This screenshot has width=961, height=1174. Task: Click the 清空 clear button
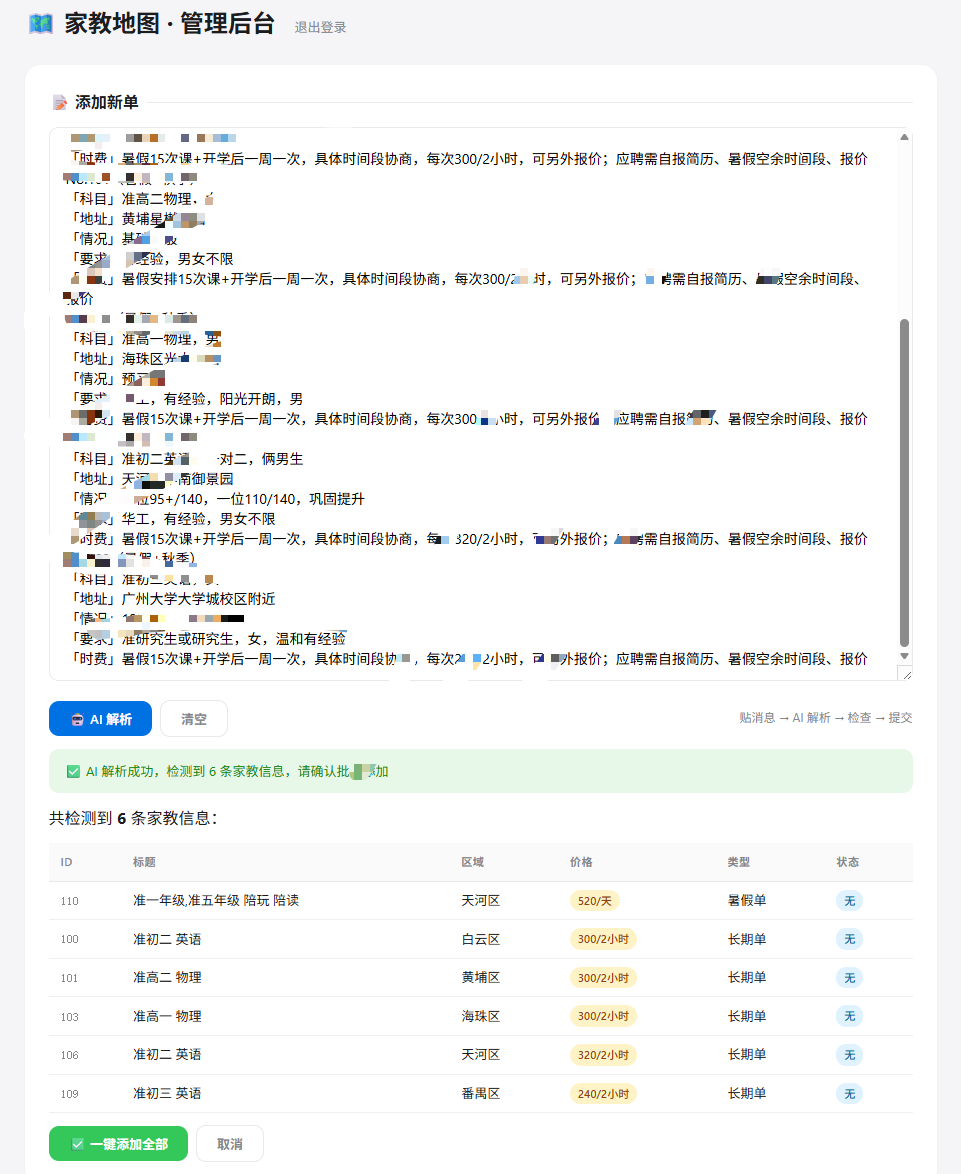point(194,719)
